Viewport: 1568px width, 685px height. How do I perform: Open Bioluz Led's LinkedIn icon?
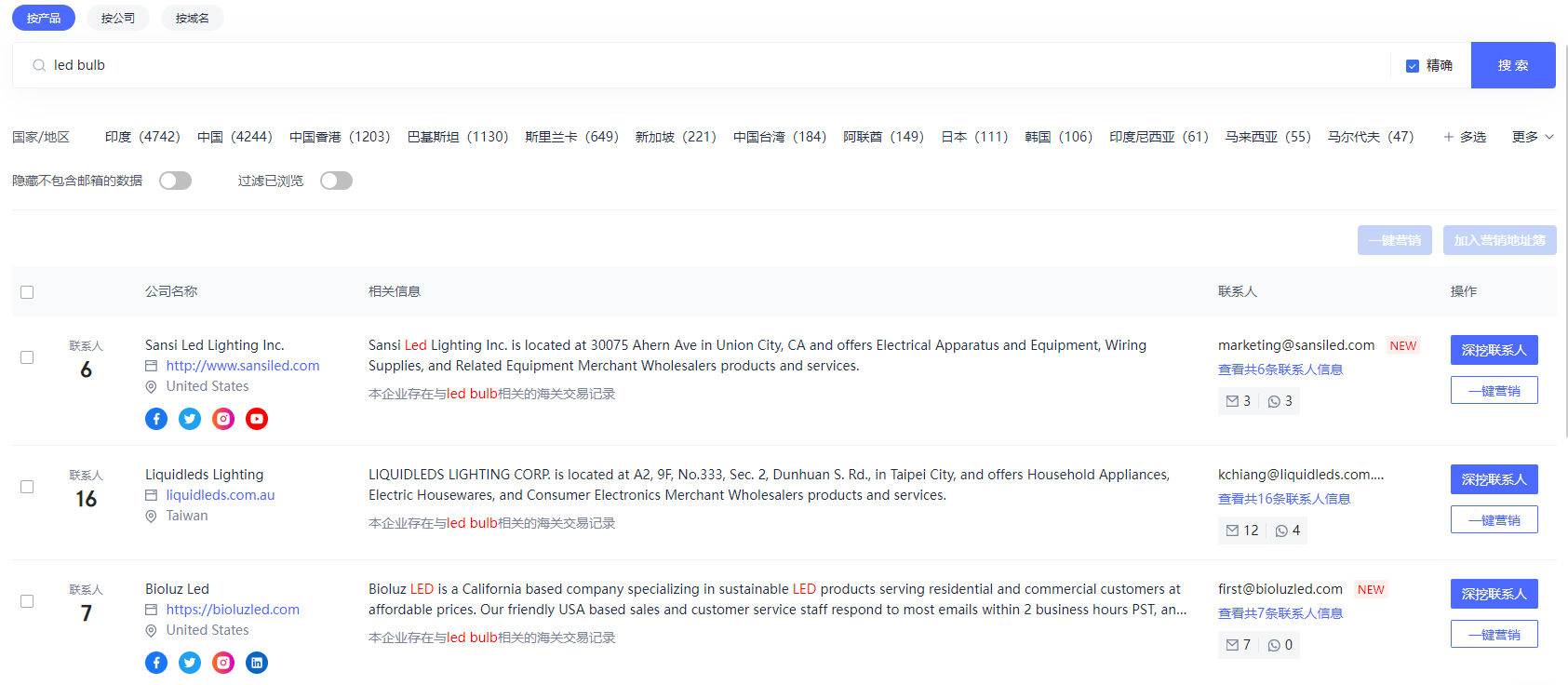(257, 663)
